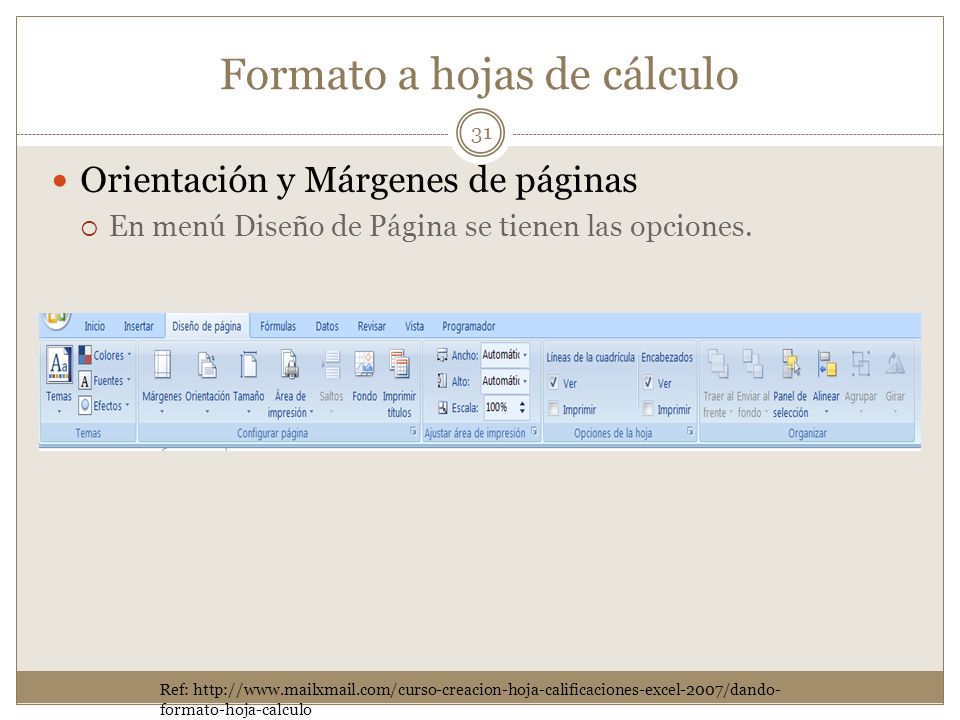Click the Alto height icon
Image resolution: width=960 pixels, height=720 pixels.
442,381
